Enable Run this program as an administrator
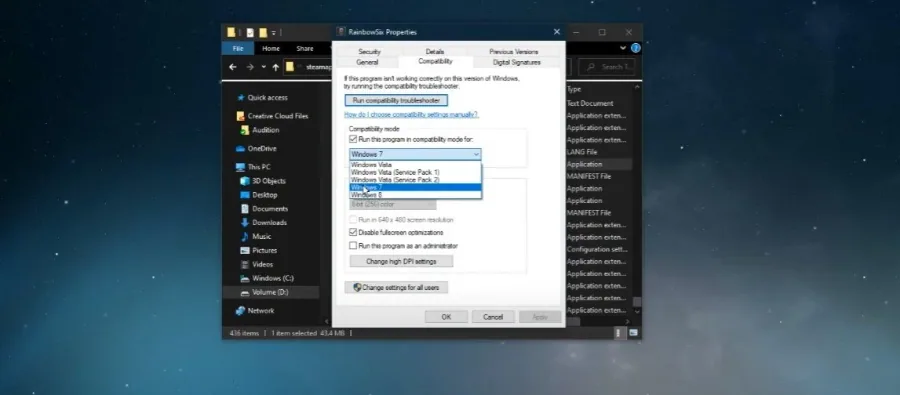This screenshot has width=900, height=395. tap(353, 246)
